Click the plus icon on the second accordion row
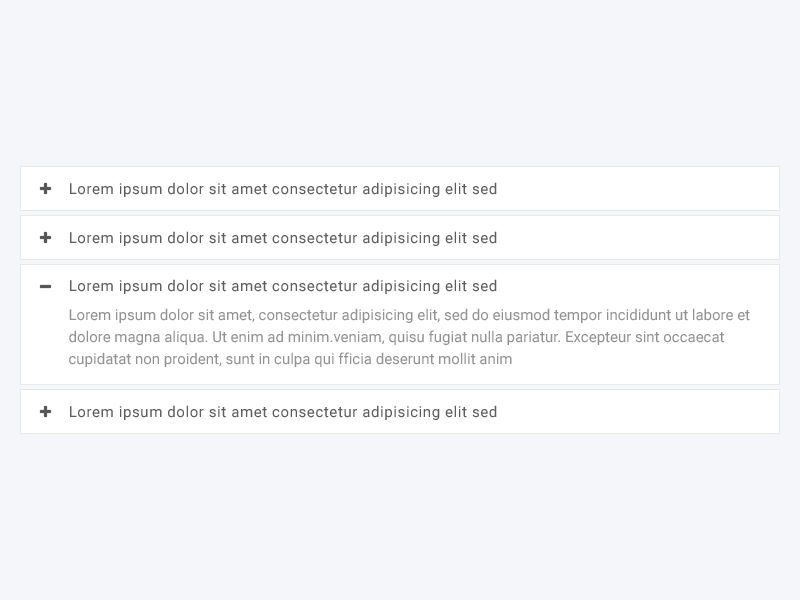 [45, 238]
